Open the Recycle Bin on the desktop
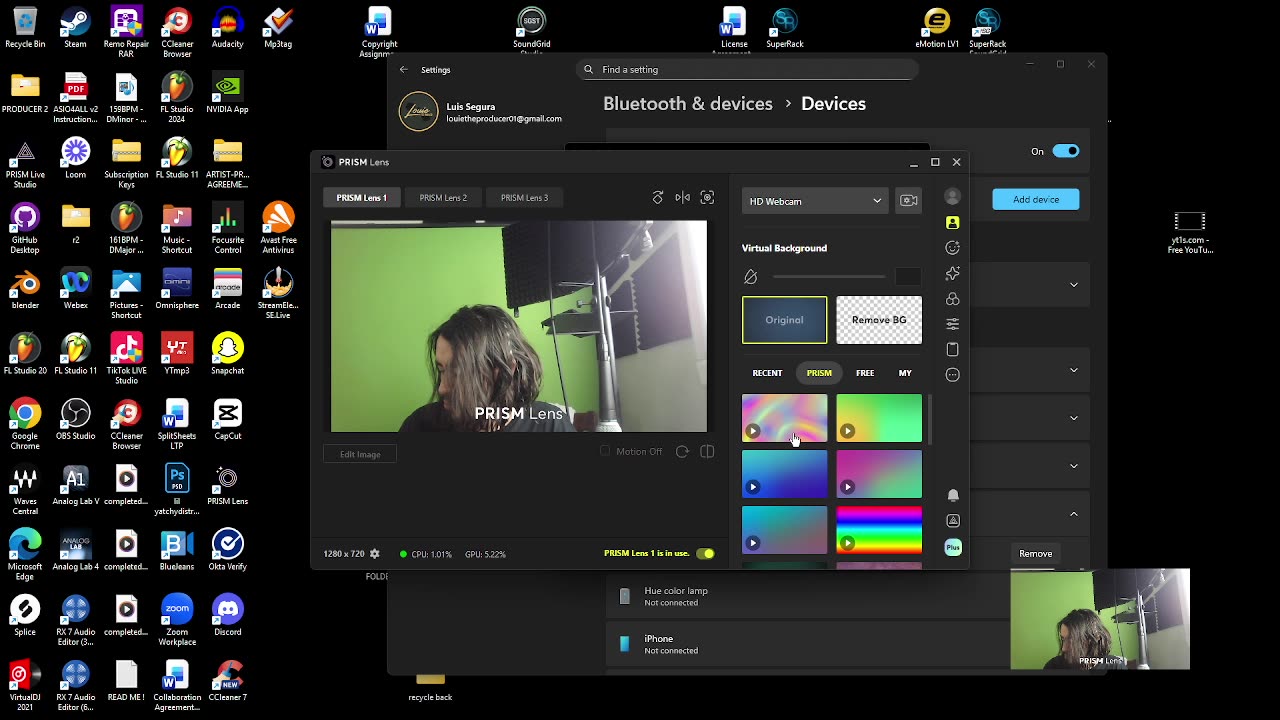This screenshot has width=1280, height=720. point(25,28)
